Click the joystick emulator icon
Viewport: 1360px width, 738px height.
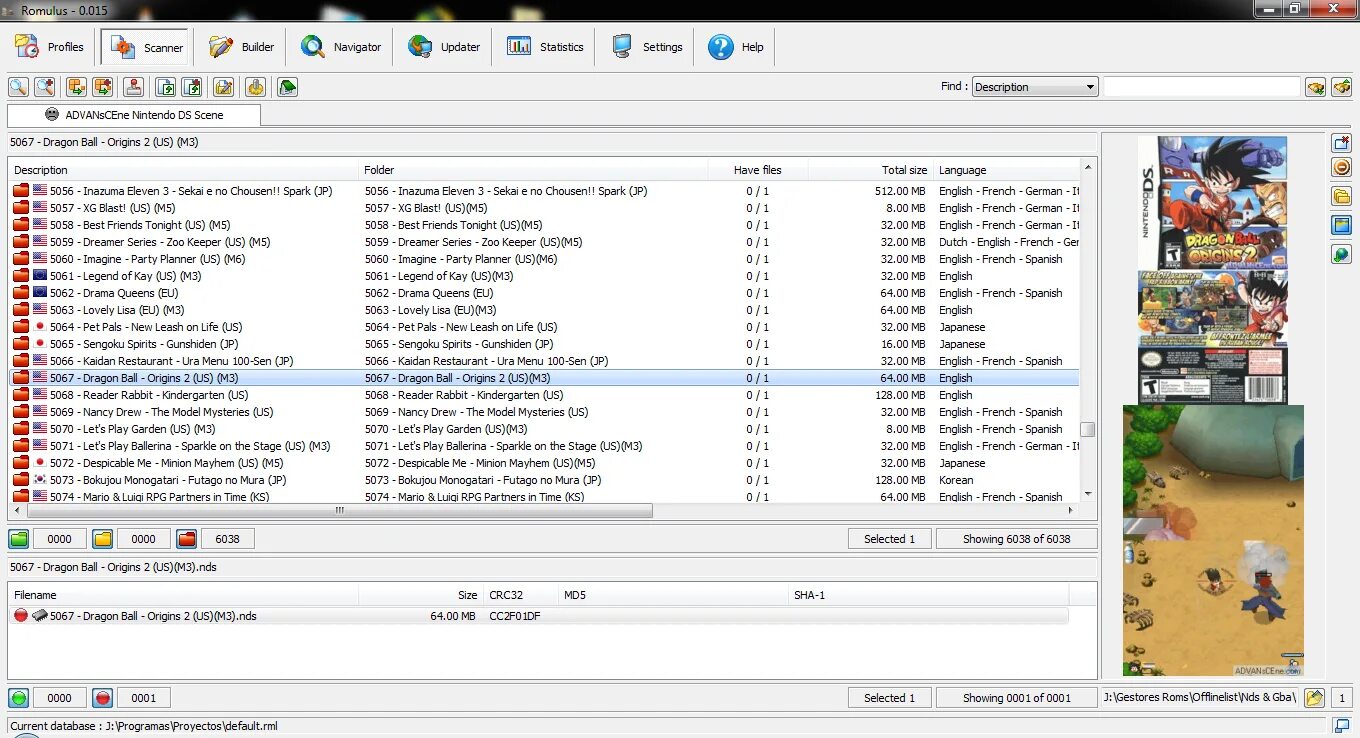point(256,87)
